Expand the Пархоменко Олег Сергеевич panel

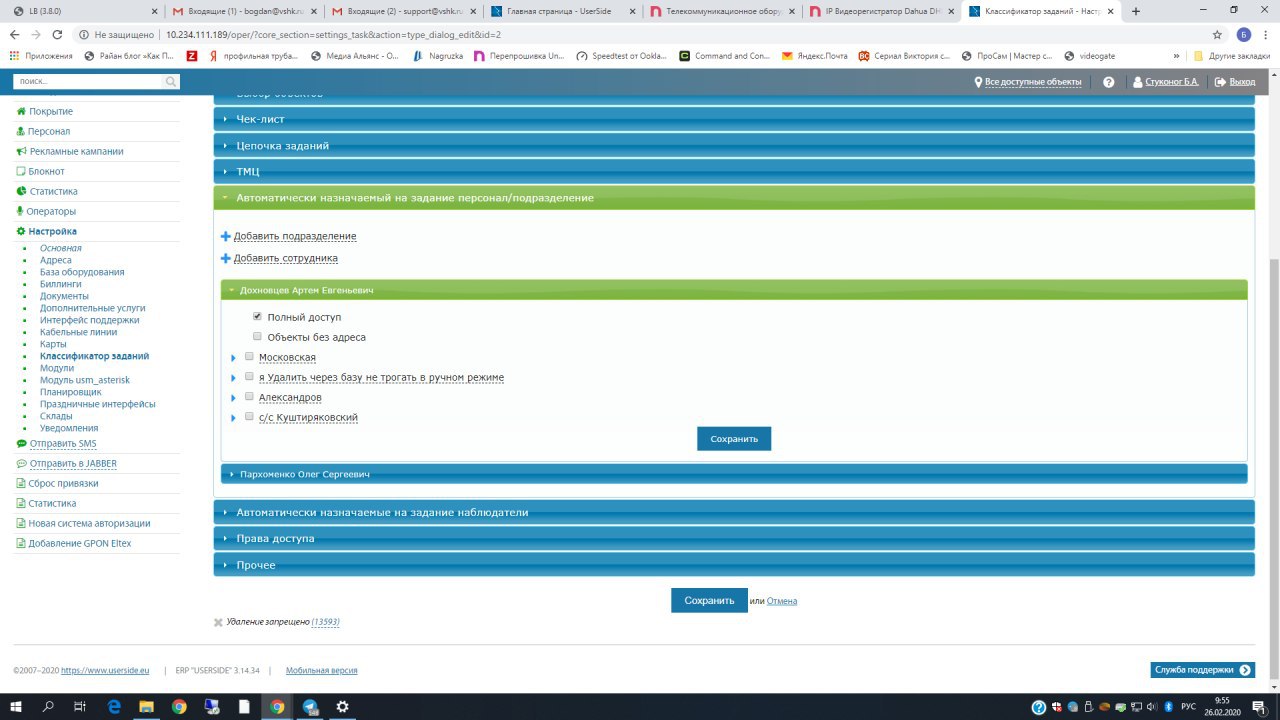click(734, 473)
